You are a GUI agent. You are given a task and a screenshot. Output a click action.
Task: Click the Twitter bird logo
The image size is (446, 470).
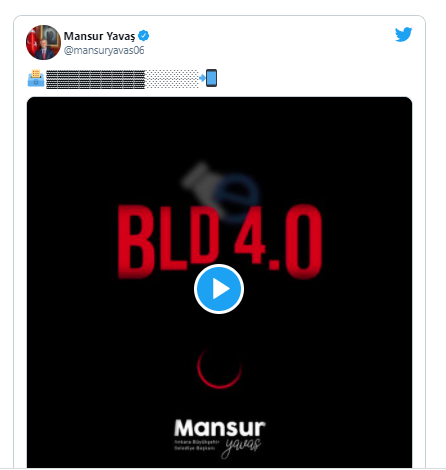click(x=403, y=34)
